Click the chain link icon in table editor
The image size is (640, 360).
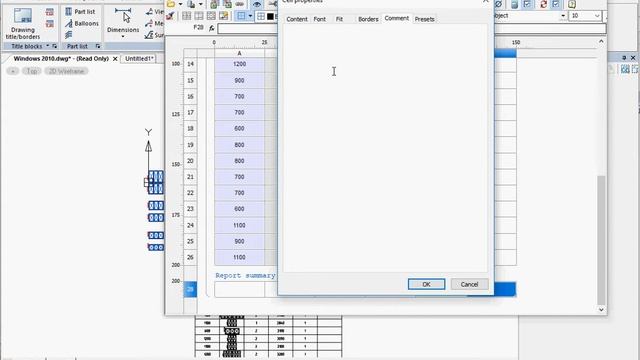tap(240, 4)
